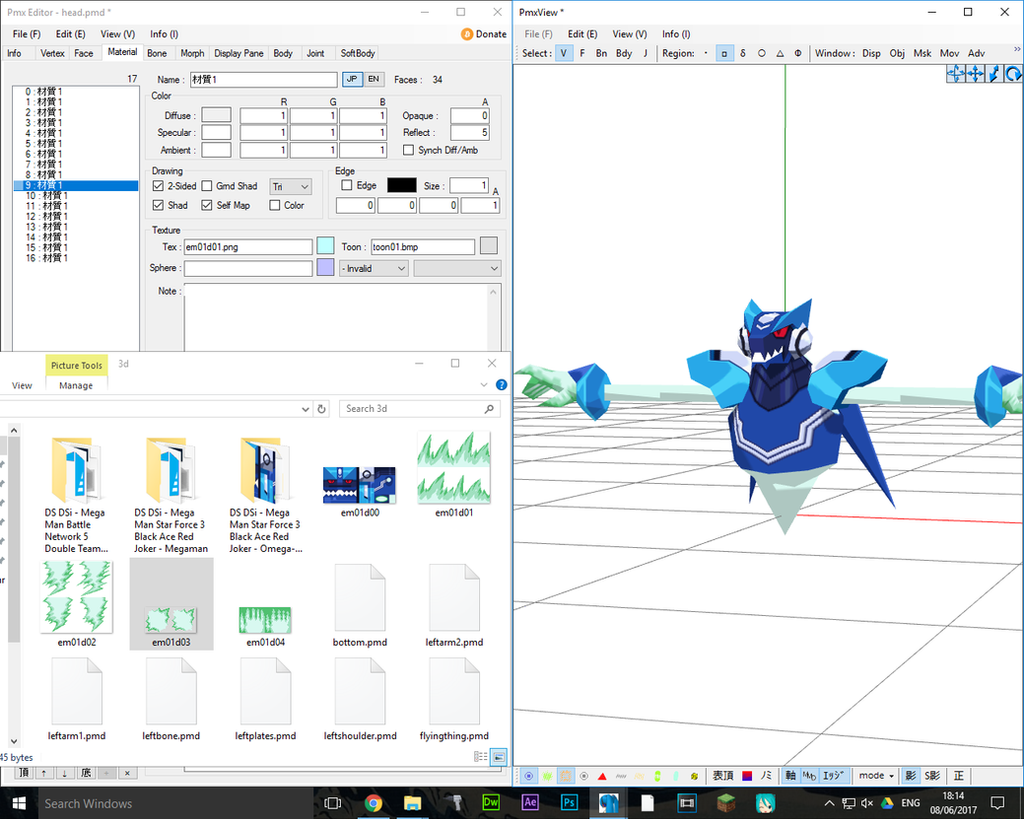1024x819 pixels.
Task: Click the Donate button
Action: 484,34
